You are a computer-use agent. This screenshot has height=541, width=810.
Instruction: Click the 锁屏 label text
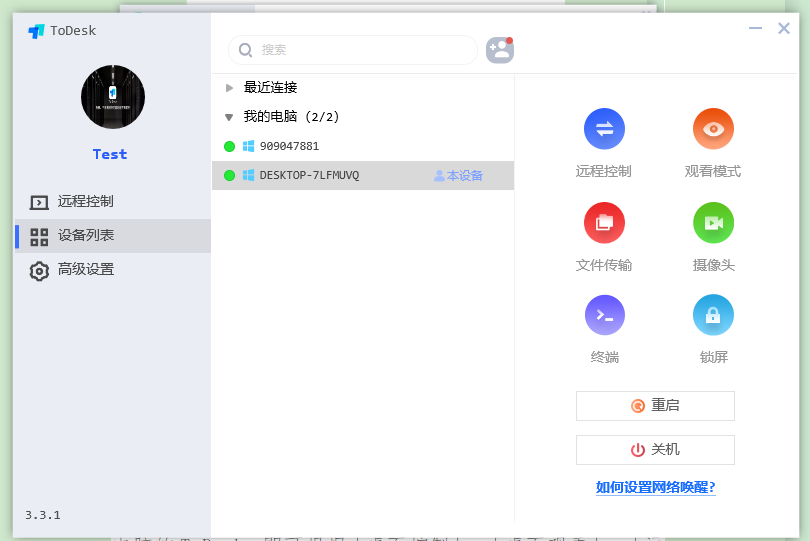point(713,357)
